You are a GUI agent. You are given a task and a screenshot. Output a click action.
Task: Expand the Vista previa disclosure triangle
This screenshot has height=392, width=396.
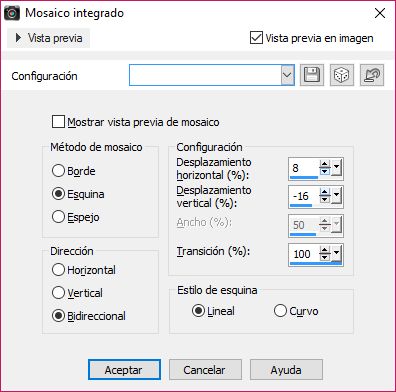point(18,38)
